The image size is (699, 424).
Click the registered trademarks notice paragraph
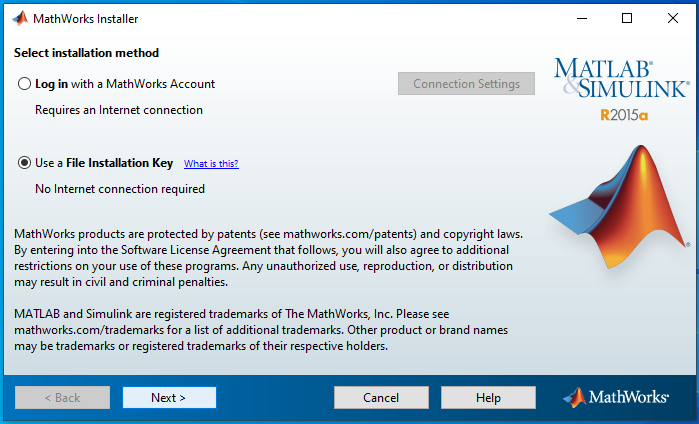[x=260, y=330]
